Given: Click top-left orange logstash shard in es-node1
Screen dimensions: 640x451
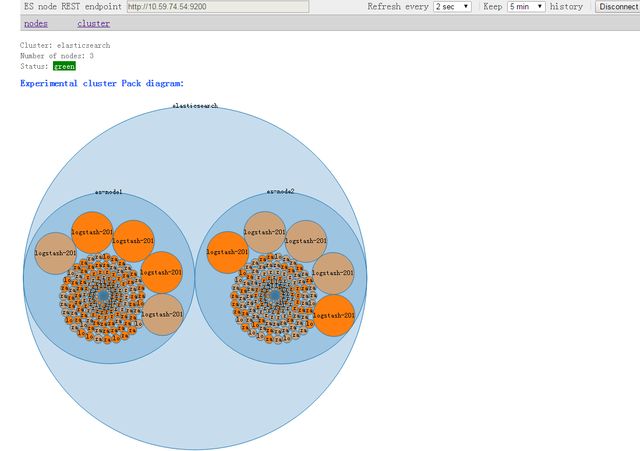Looking at the screenshot, I should click(x=92, y=232).
